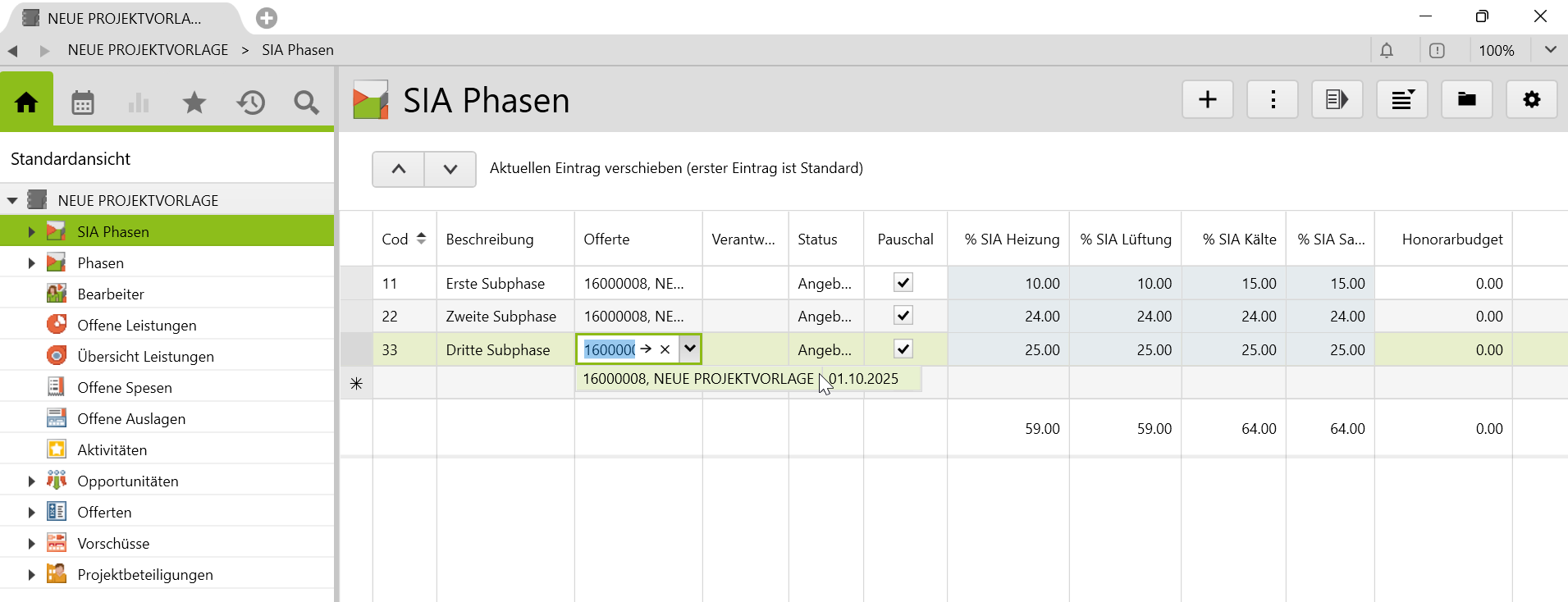Open the history clock icon
The height and width of the screenshot is (602, 1568).
click(x=251, y=103)
